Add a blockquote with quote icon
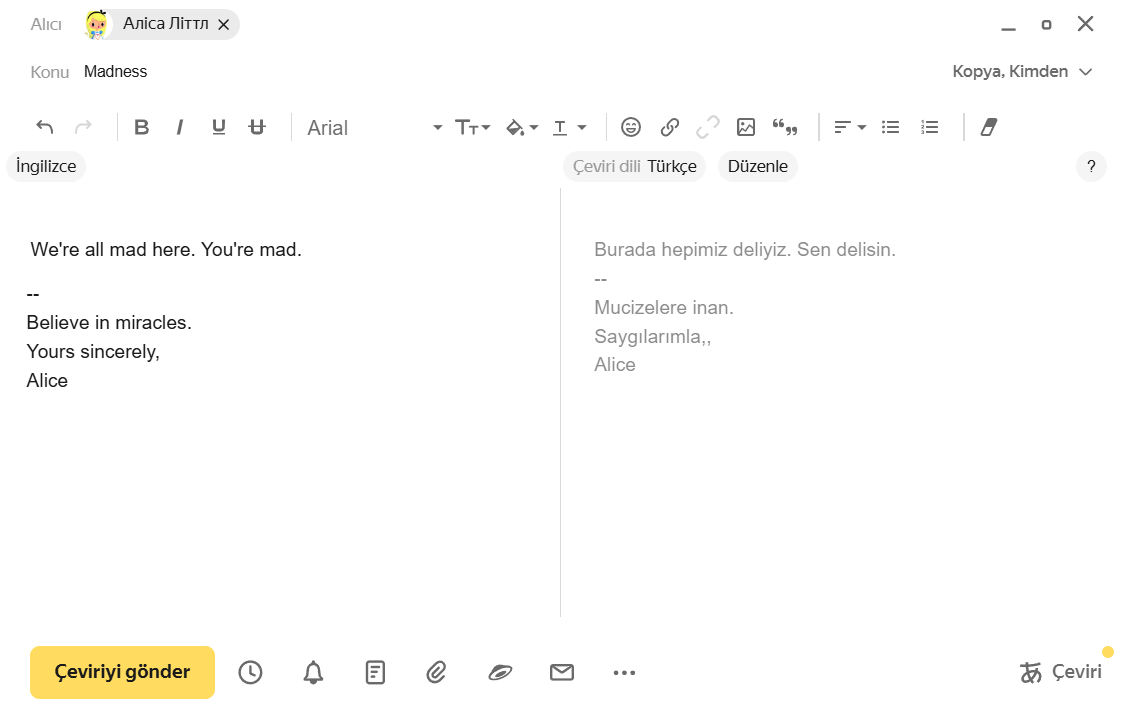1145x712 pixels. coord(785,127)
